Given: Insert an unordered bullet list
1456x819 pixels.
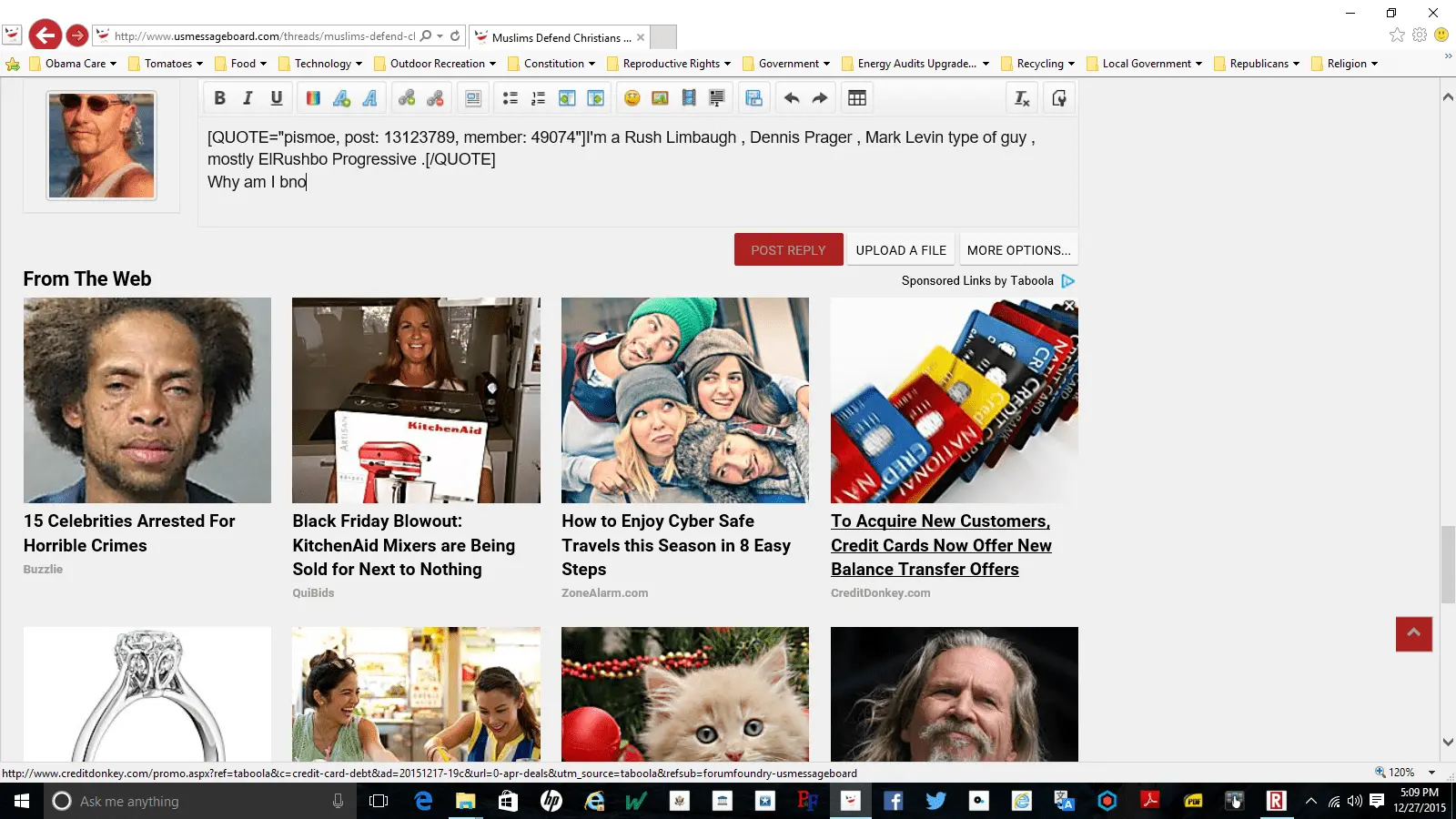Looking at the screenshot, I should coord(511,98).
